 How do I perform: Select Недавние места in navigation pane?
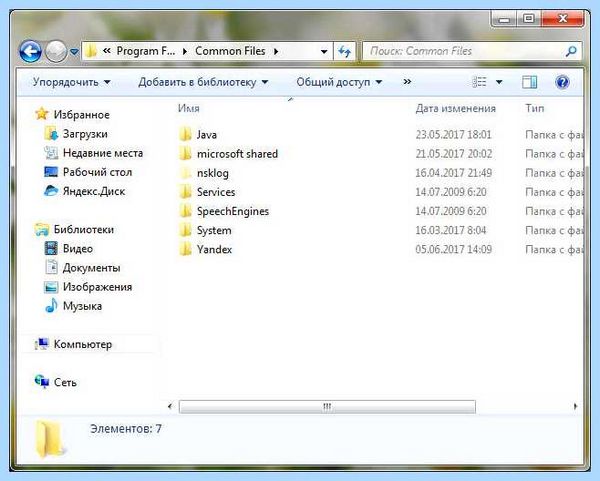pos(103,153)
